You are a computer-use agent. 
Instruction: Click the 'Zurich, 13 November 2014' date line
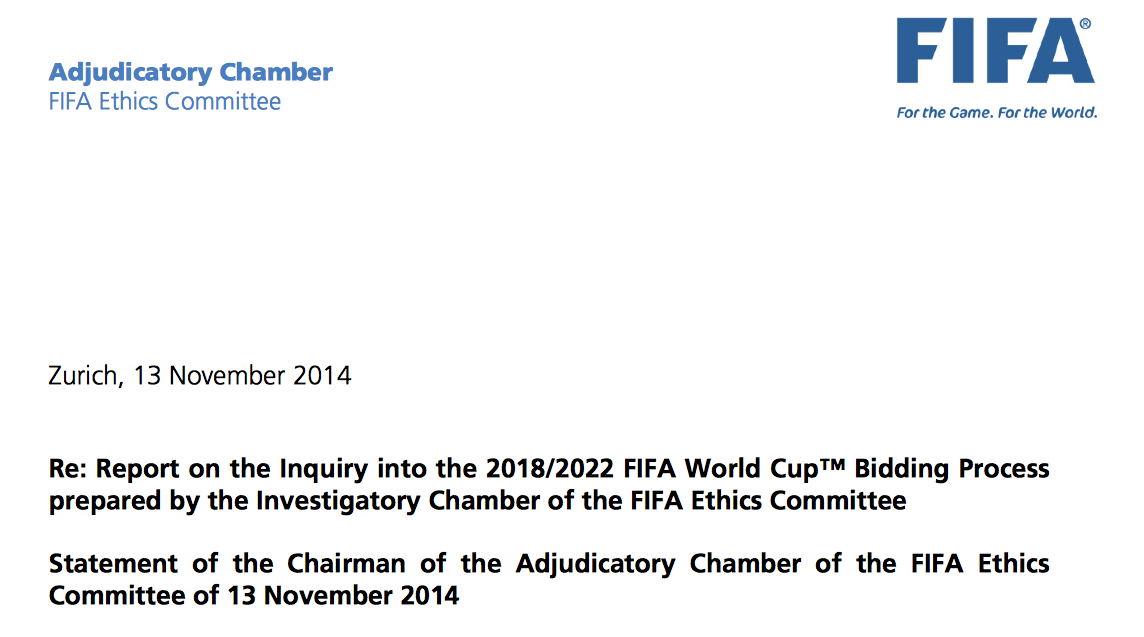[x=200, y=376]
